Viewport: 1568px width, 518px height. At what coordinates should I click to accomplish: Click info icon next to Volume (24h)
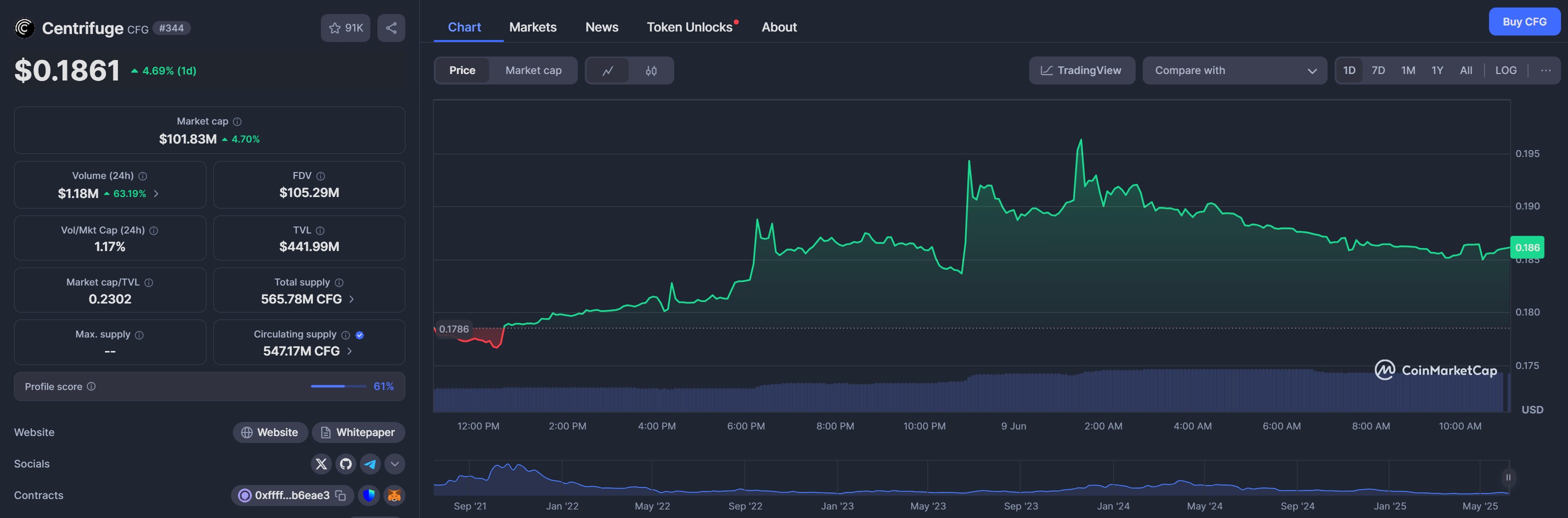click(143, 176)
